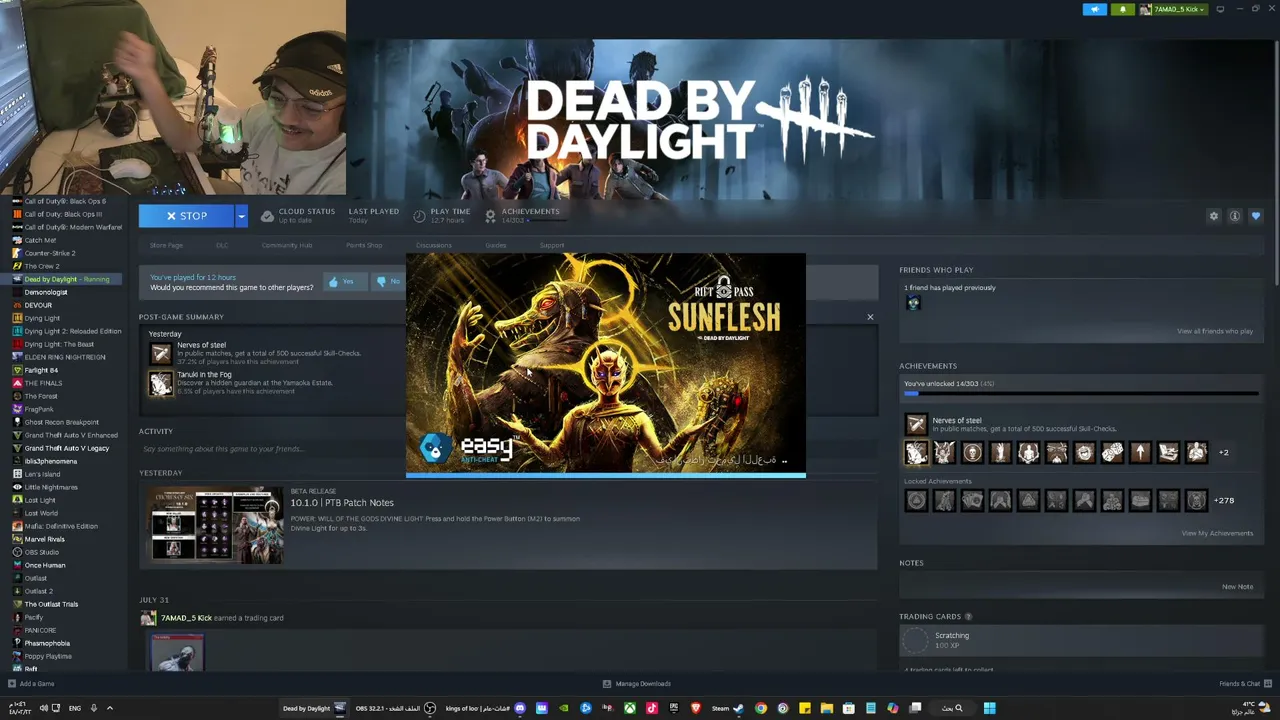
Task: Select Phasmophobia in the library list
Action: pos(47,643)
